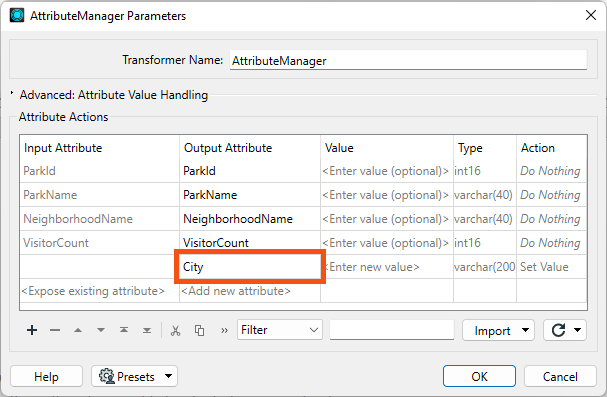Remove selected row with minus icon
Image resolution: width=607 pixels, height=397 pixels.
click(55, 330)
